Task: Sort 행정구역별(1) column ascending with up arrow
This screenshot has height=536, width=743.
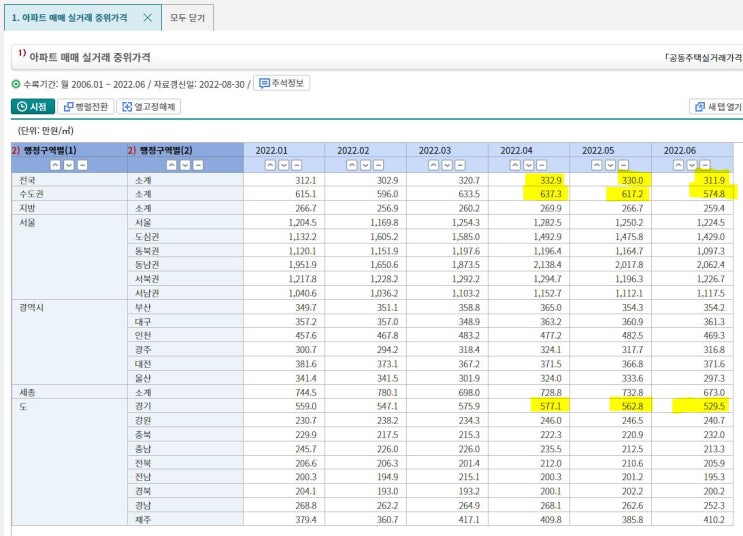Action: [55, 165]
